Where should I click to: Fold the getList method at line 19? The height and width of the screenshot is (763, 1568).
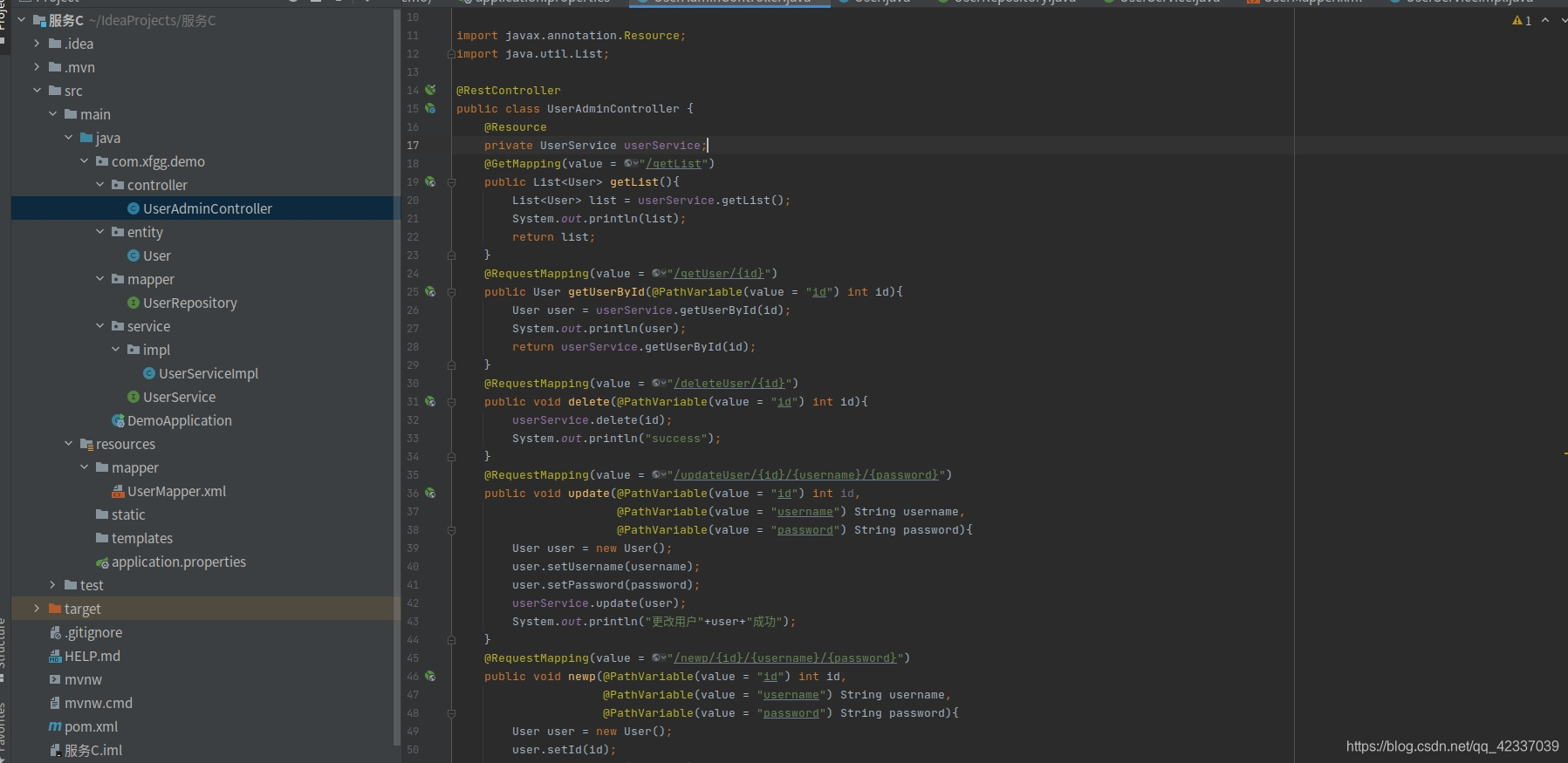click(x=451, y=182)
